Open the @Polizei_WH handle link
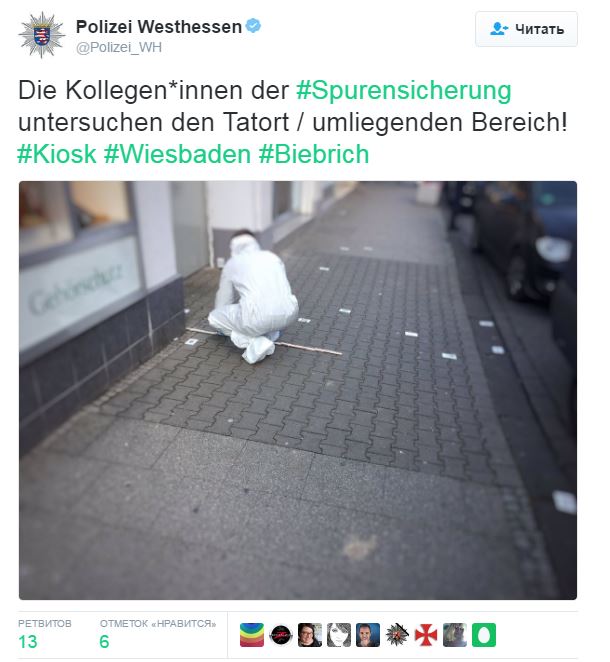This screenshot has height=662, width=610. point(119,47)
